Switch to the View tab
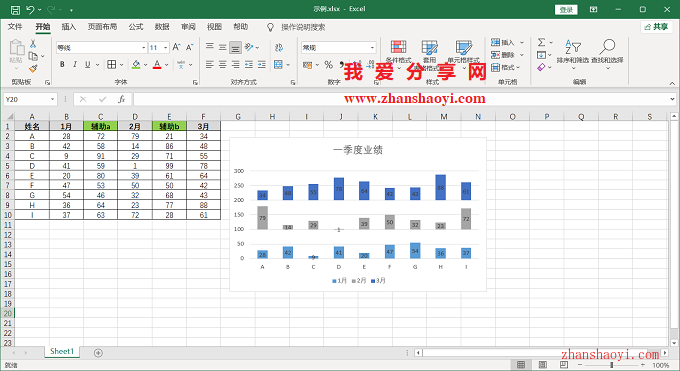Screen dimensions: 680x371 point(214,27)
